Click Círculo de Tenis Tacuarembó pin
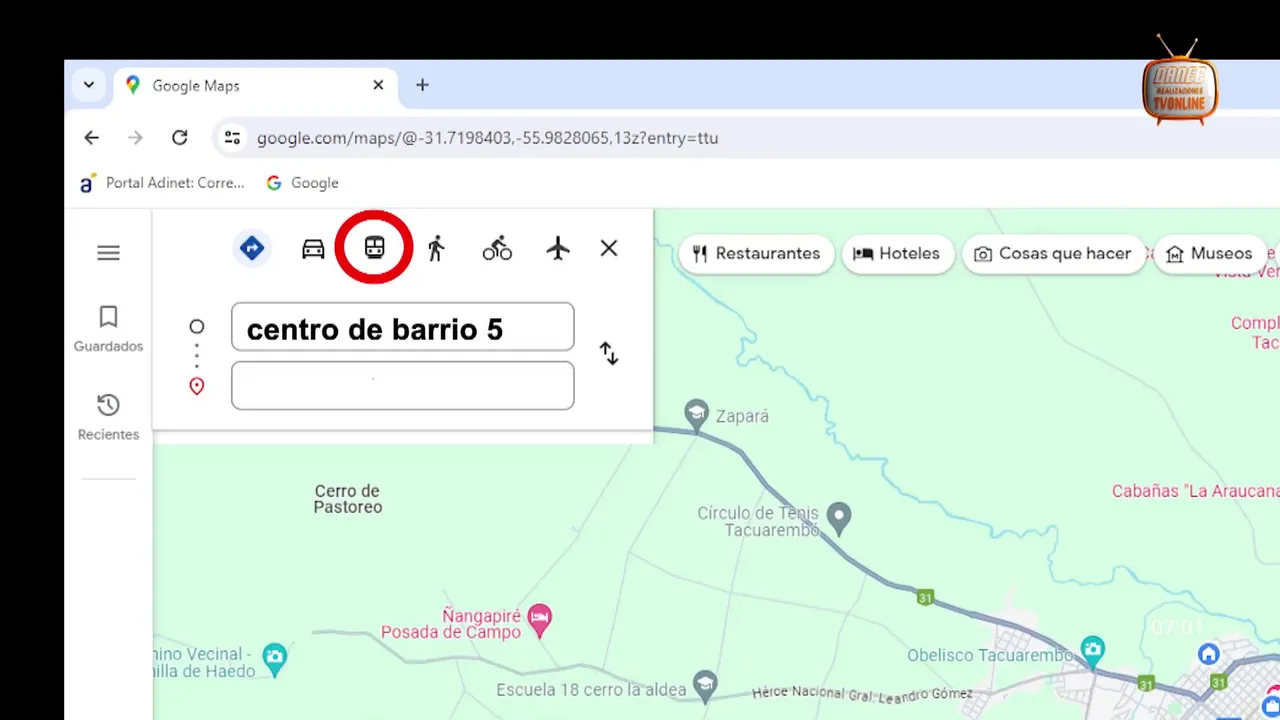Image resolution: width=1280 pixels, height=720 pixels. click(x=840, y=516)
